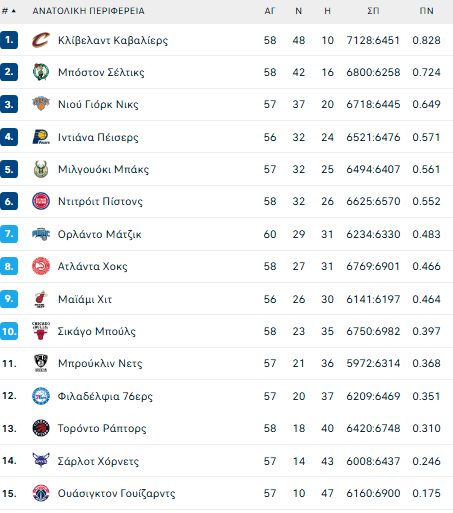This screenshot has height=513, width=453.
Task: Click the New York Knicks logo
Action: pos(41,104)
